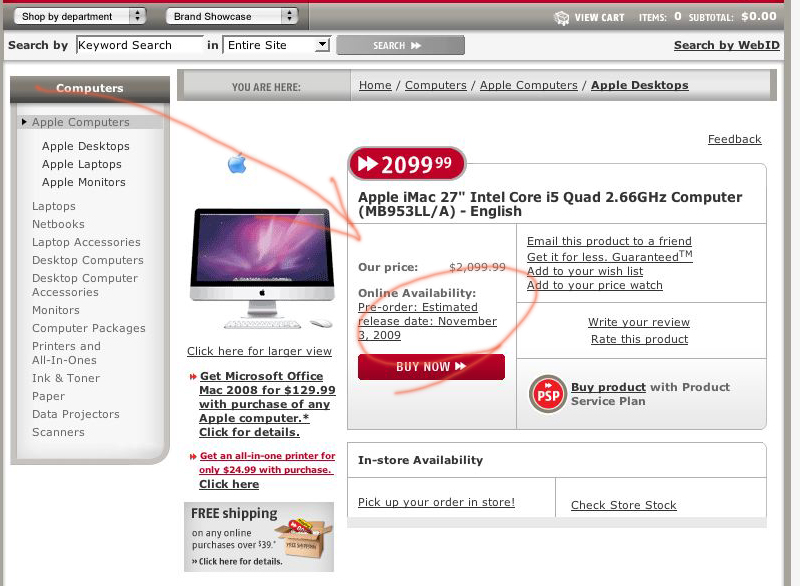Click the red arrow beside Microsoft Office offer

point(193,377)
